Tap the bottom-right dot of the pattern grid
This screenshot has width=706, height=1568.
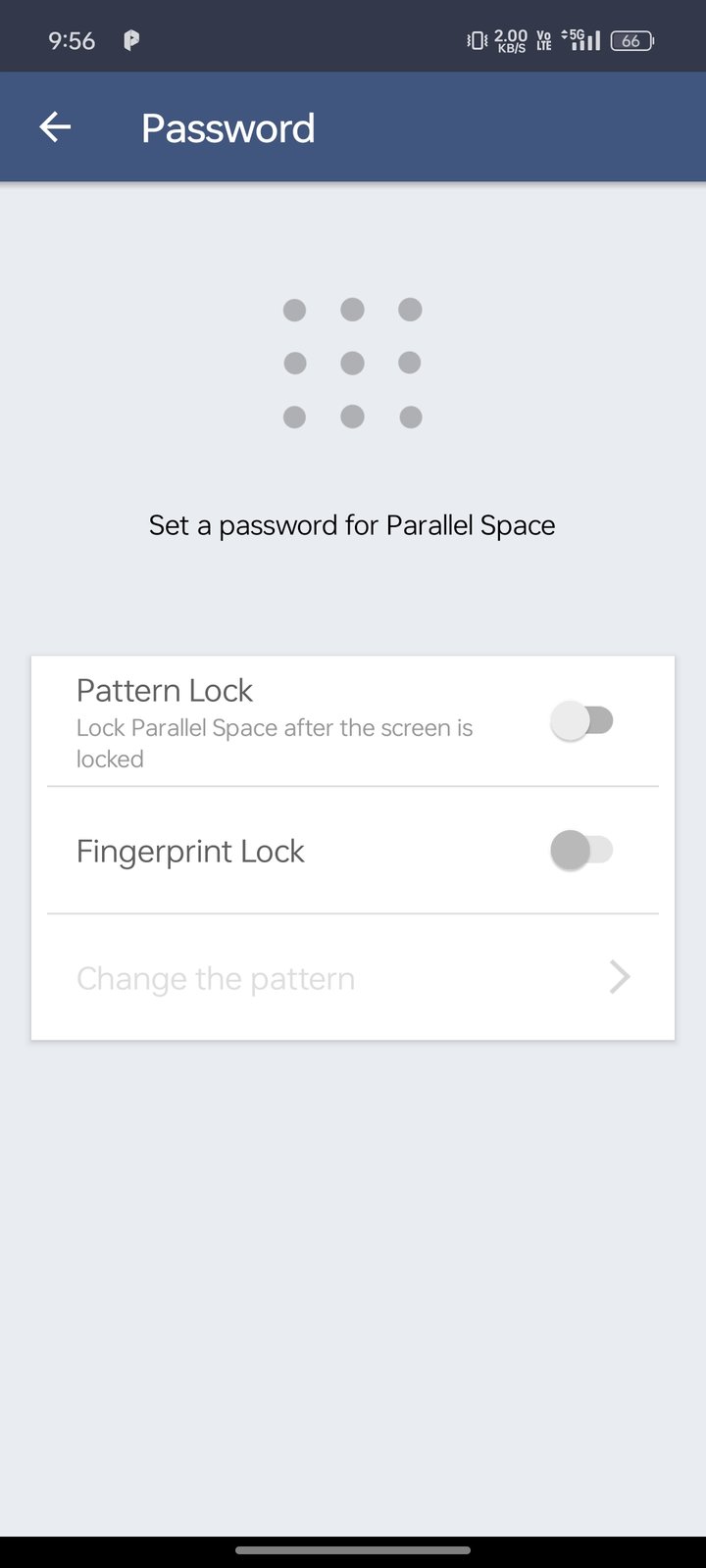[x=410, y=417]
